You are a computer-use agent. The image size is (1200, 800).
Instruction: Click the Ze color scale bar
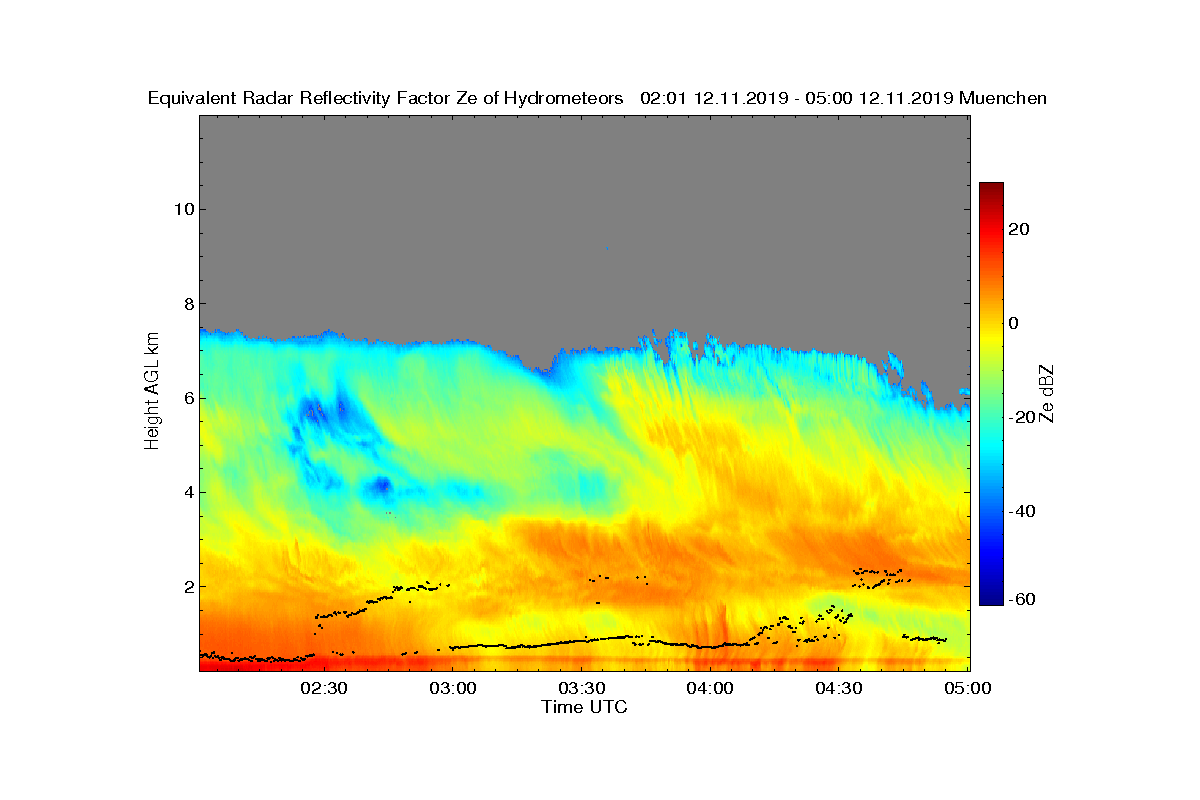point(991,393)
